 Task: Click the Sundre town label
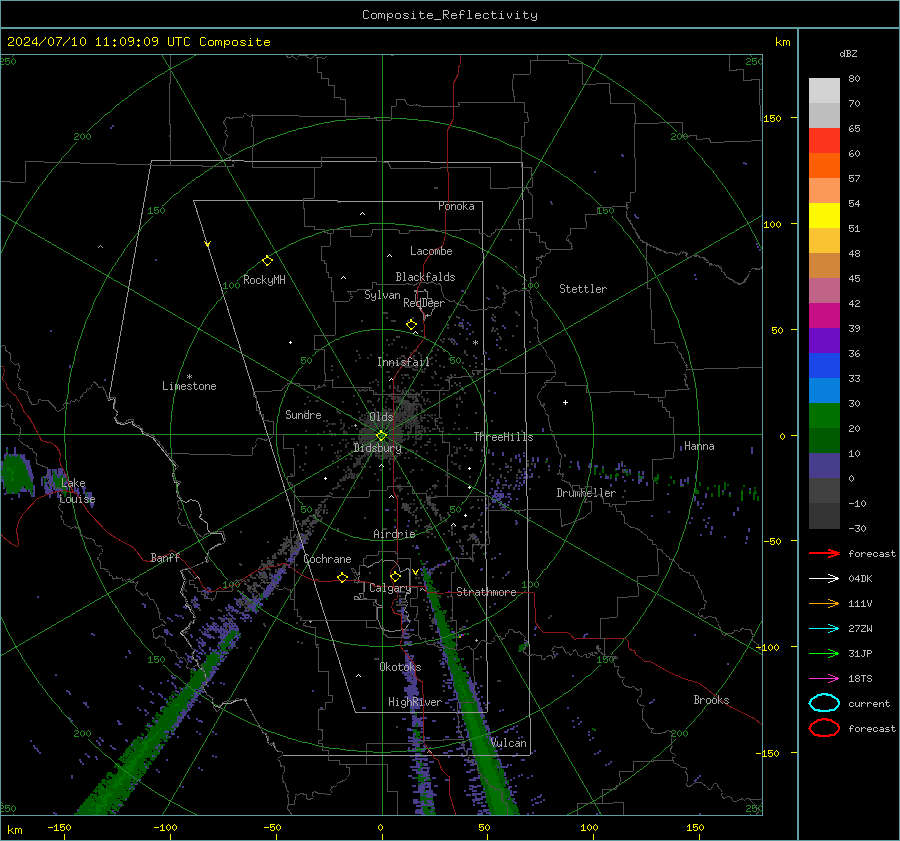point(303,414)
